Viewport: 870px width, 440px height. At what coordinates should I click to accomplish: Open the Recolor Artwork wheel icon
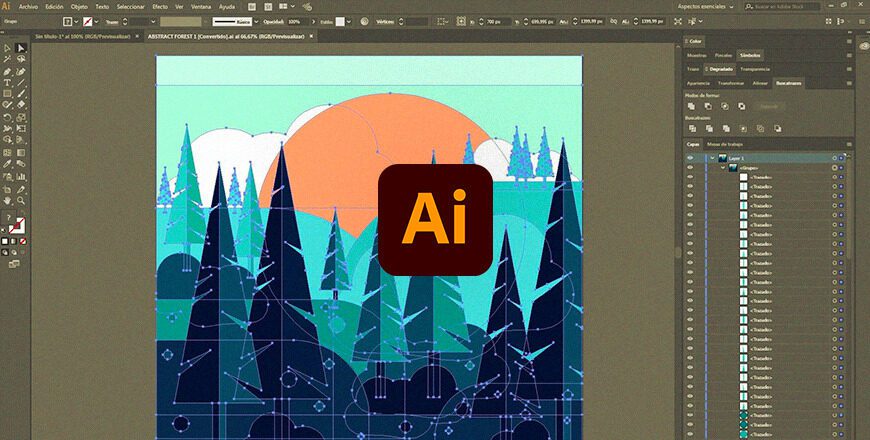[x=365, y=21]
